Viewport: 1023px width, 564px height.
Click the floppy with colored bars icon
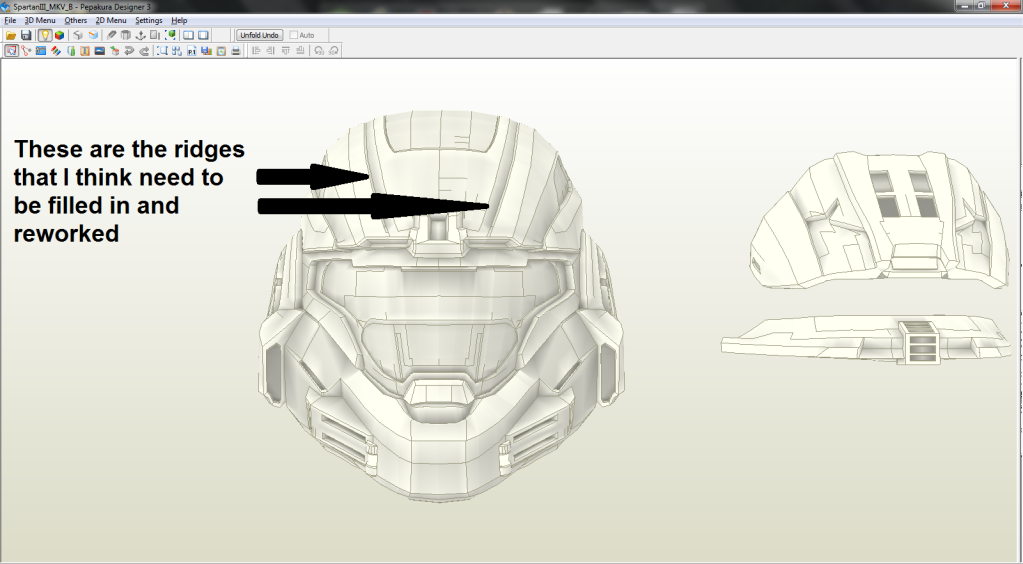207,51
